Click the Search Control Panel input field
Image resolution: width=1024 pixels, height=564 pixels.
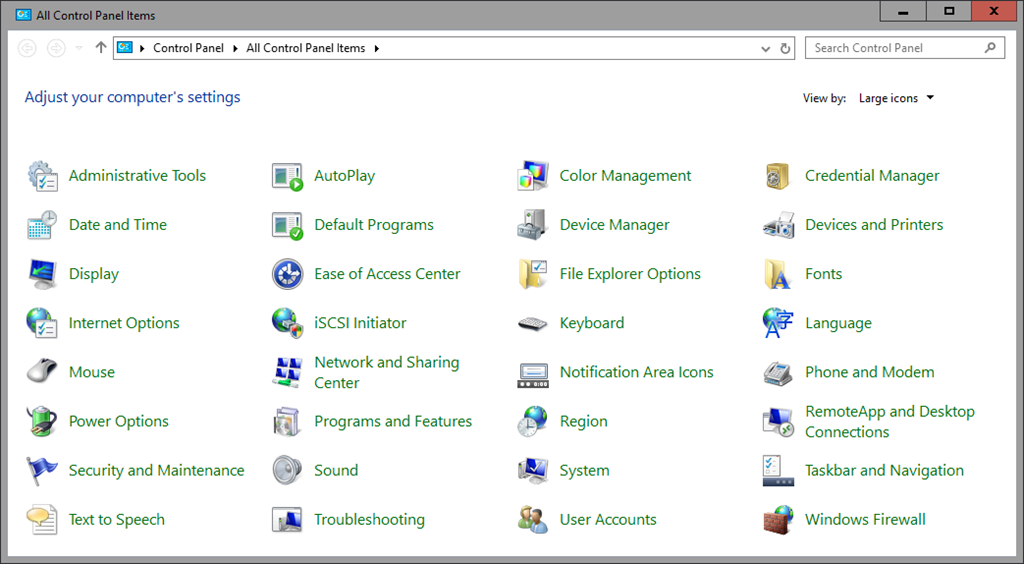[x=893, y=48]
